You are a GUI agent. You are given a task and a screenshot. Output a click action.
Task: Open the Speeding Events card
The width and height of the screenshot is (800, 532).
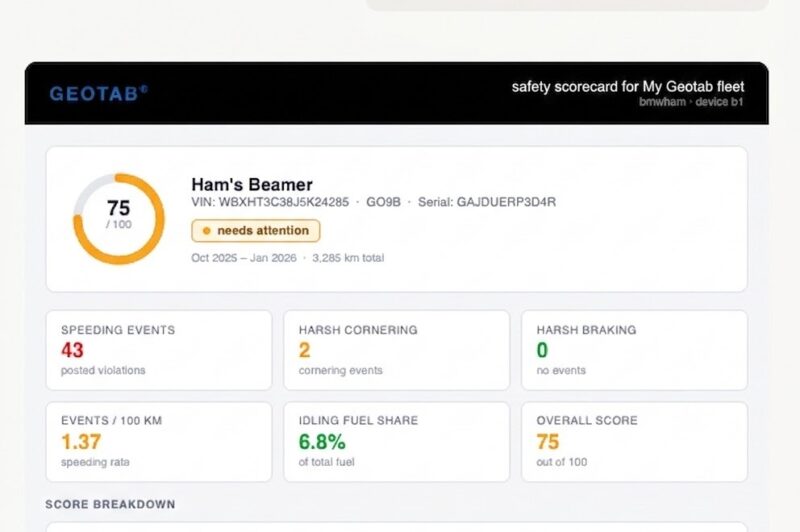tap(159, 350)
